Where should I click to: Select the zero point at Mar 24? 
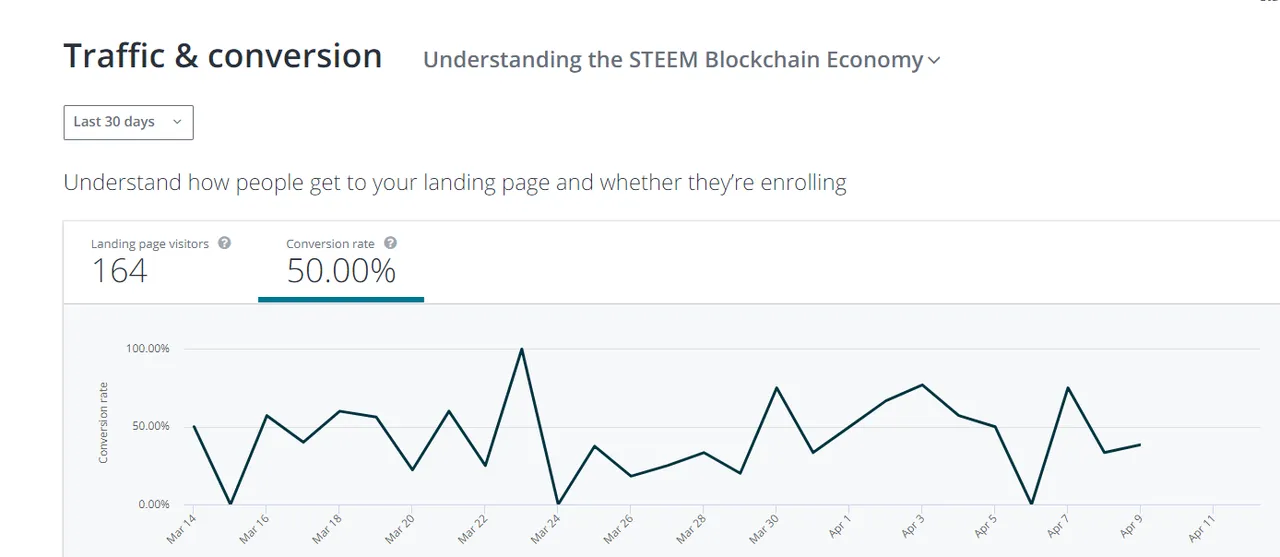pyautogui.click(x=558, y=503)
